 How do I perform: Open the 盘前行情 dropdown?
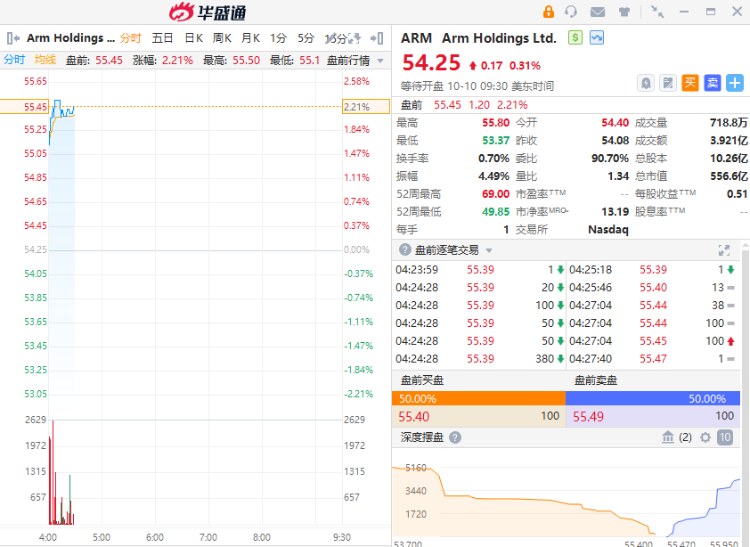(x=355, y=61)
